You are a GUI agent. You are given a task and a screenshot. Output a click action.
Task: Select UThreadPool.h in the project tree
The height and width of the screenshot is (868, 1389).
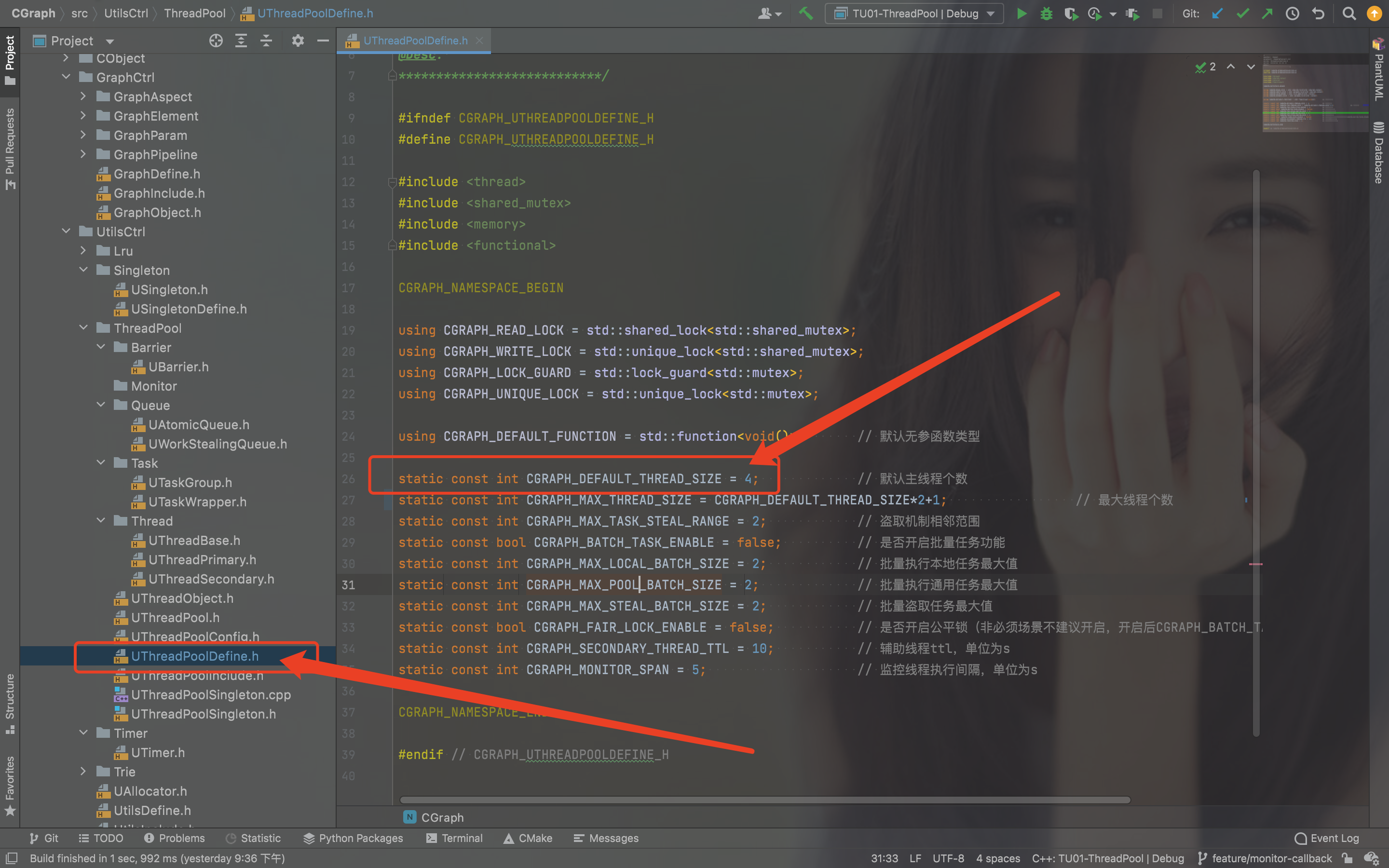pyautogui.click(x=175, y=618)
